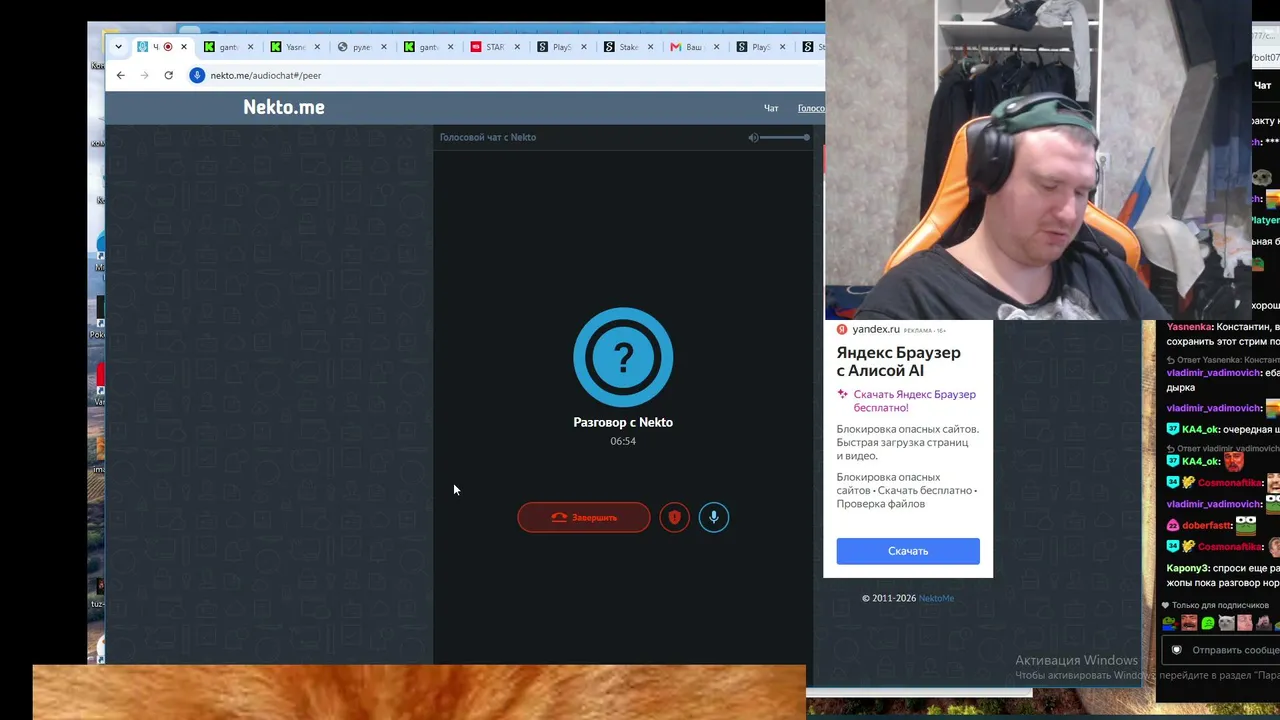
Task: Click the question-mark Nekto avatar
Action: click(623, 357)
